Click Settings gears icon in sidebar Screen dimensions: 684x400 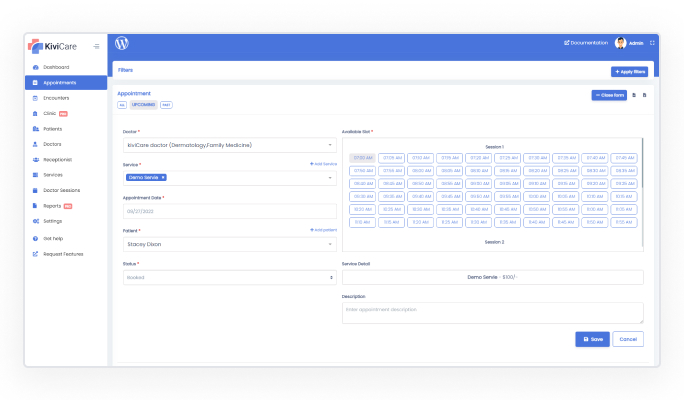click(35, 221)
